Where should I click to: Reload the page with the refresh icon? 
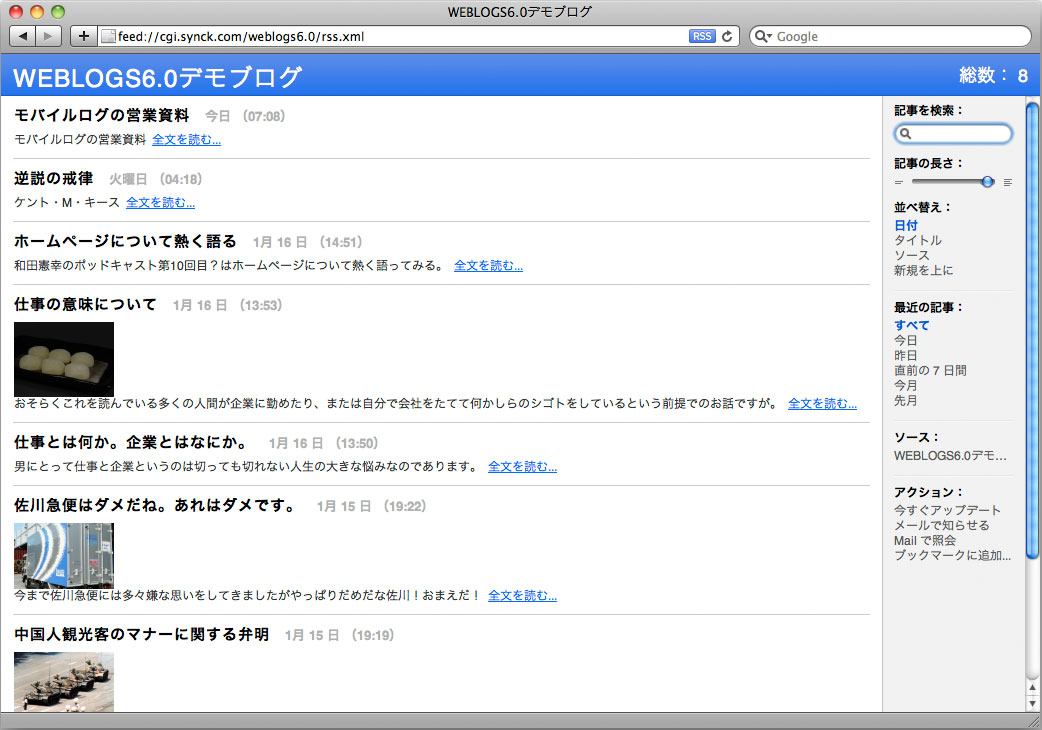tap(727, 37)
